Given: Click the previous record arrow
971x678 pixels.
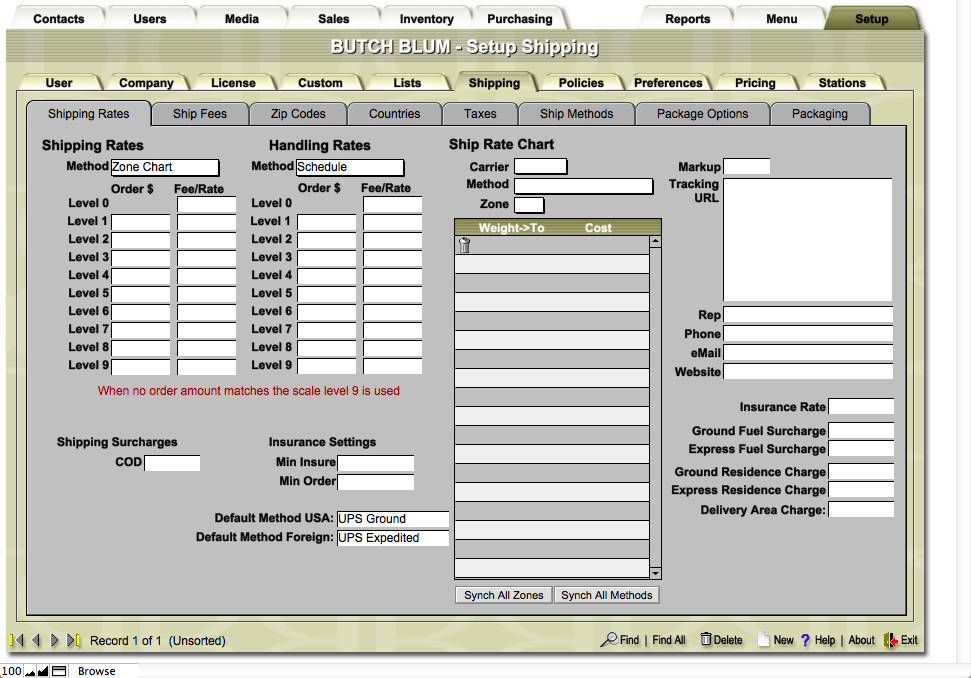Looking at the screenshot, I should 36,640.
